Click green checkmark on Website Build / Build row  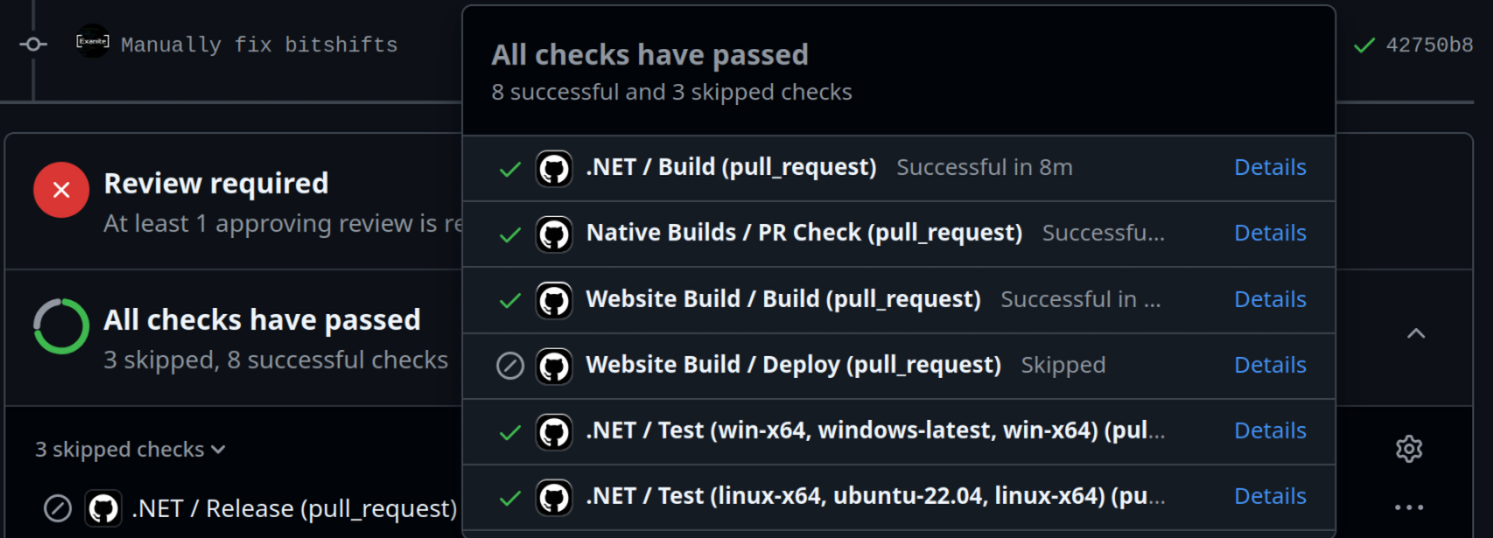(510, 300)
